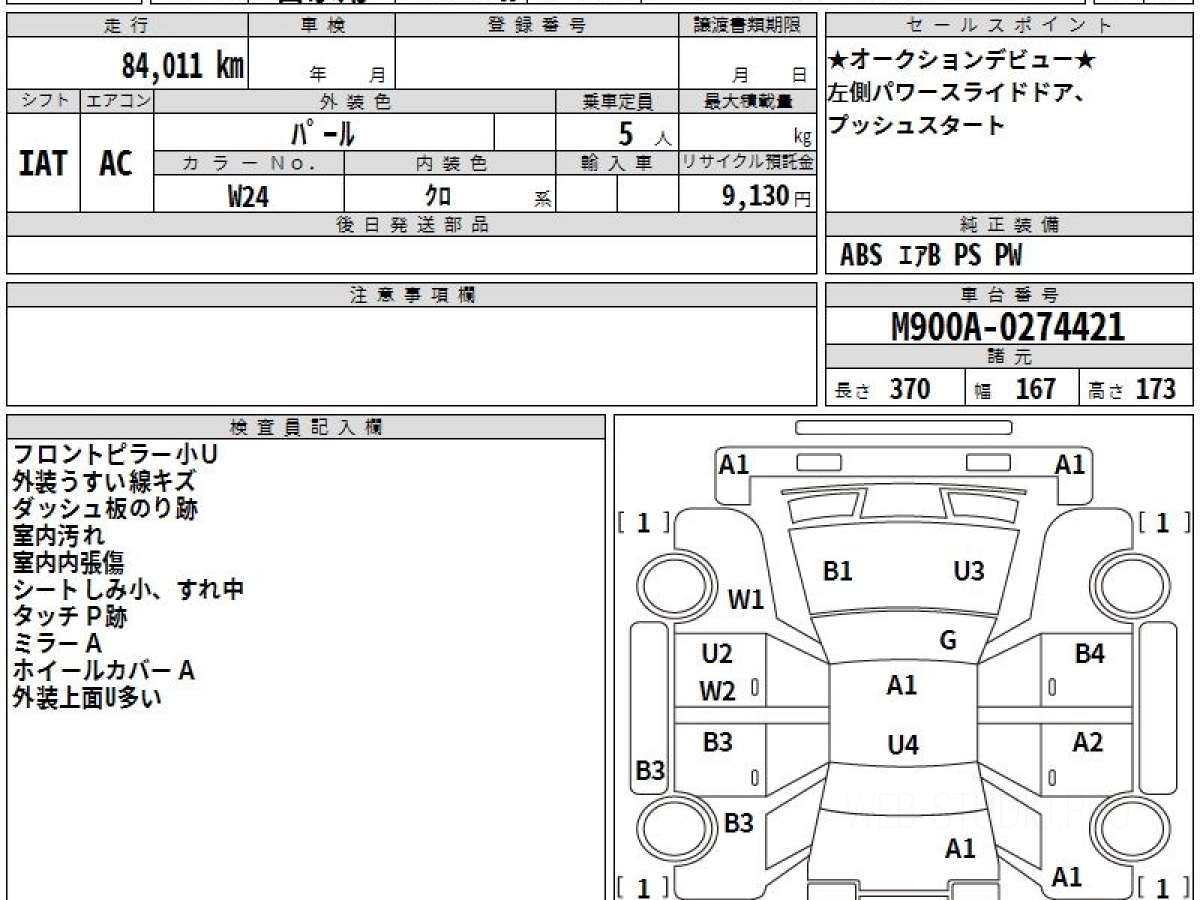
Task: Select the 左側パワースライドドア sales point line
Action: point(956,94)
